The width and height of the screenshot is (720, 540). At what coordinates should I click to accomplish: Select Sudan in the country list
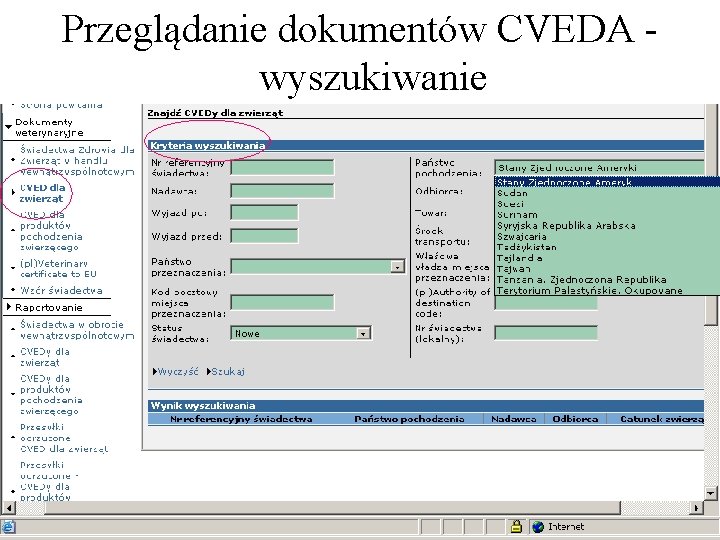[608, 193]
